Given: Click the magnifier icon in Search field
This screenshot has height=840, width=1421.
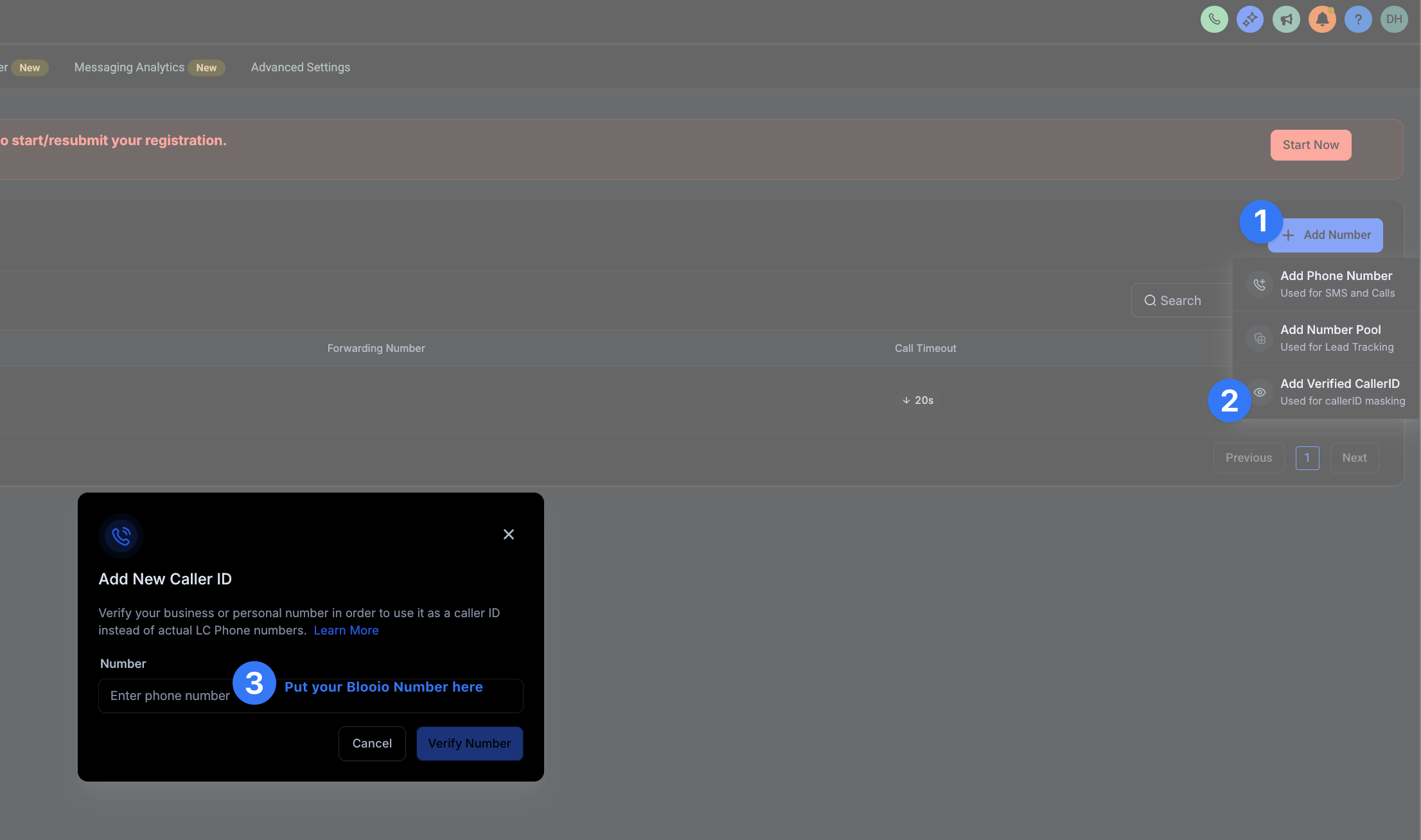Looking at the screenshot, I should [1150, 301].
